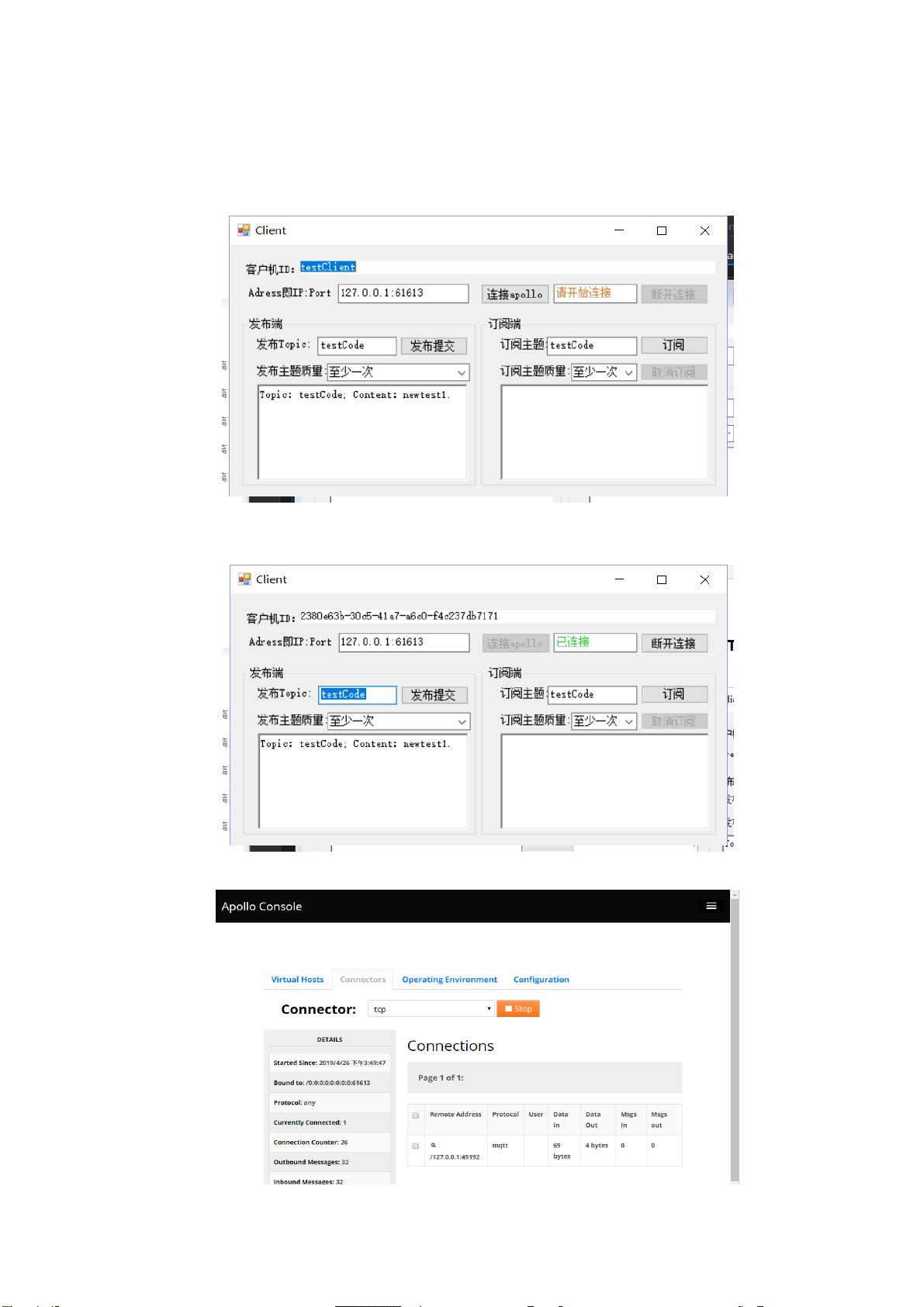Screen dimensions: 924x1307
Task: Click empty subscribe text area in upper Client window
Action: coord(604,432)
